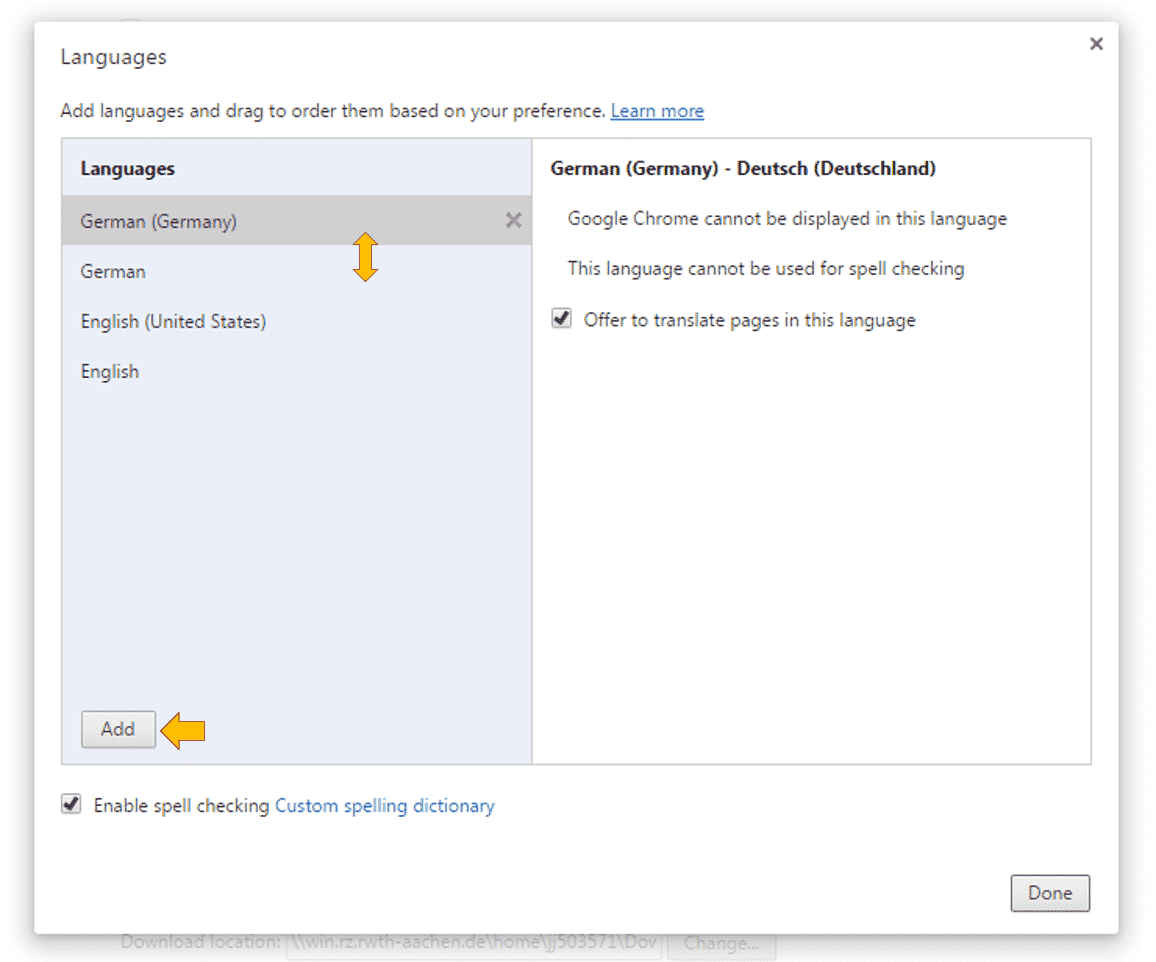Close the Languages dialog

(x=1096, y=44)
